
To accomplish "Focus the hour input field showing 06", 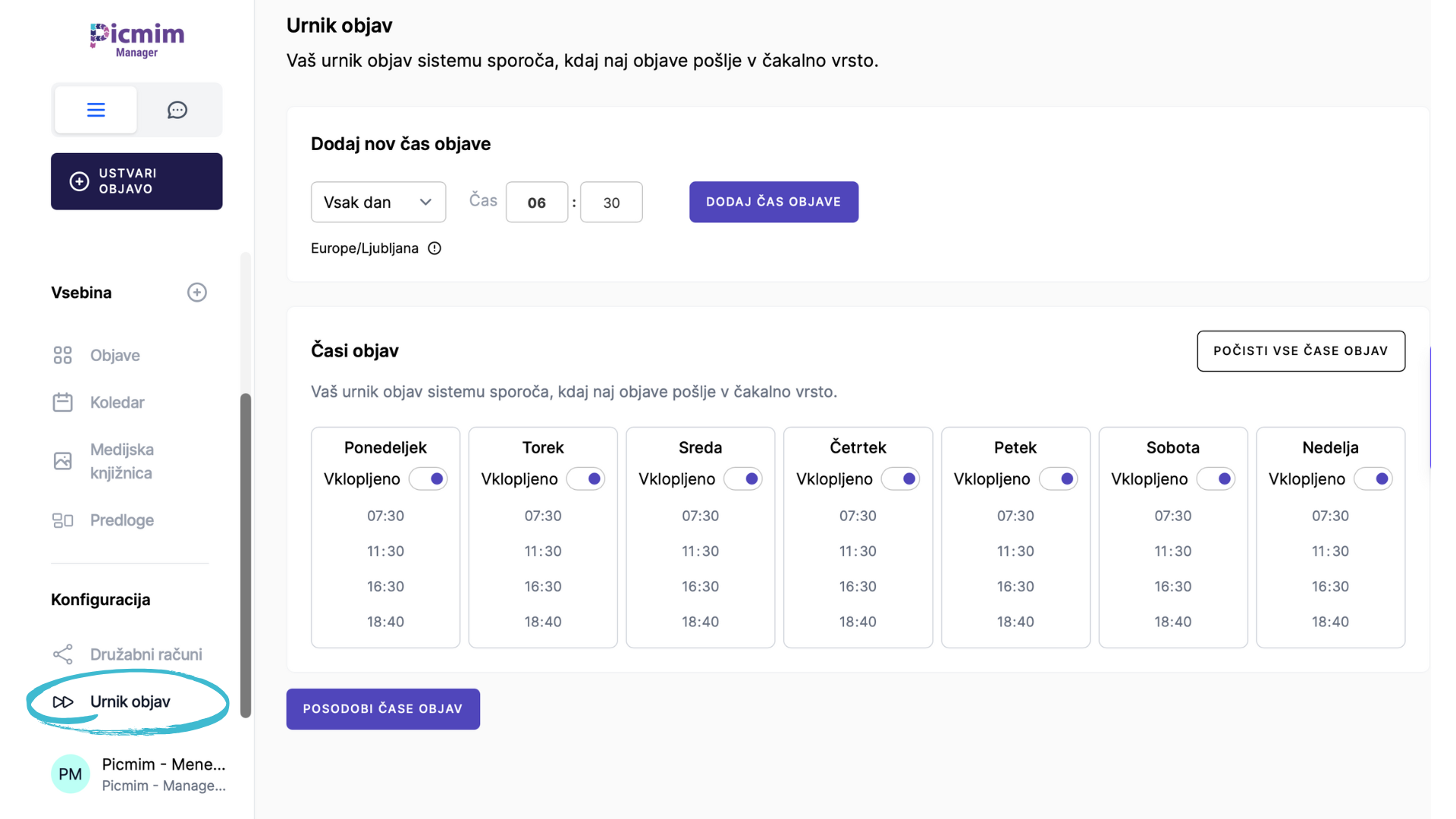I will (537, 202).
